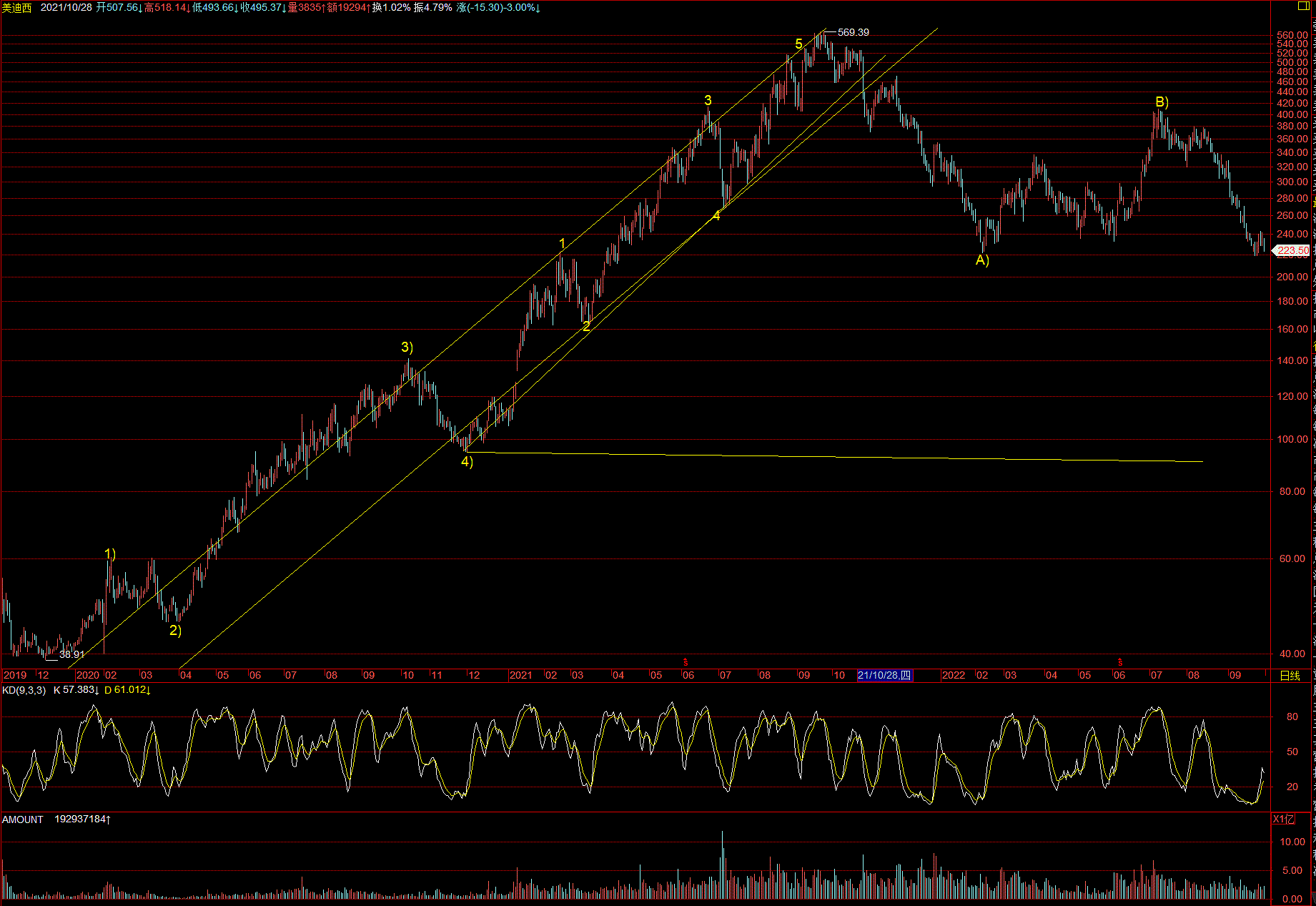Click the 0.00 amount axis label
Image resolution: width=1316 pixels, height=906 pixels.
(1292, 899)
